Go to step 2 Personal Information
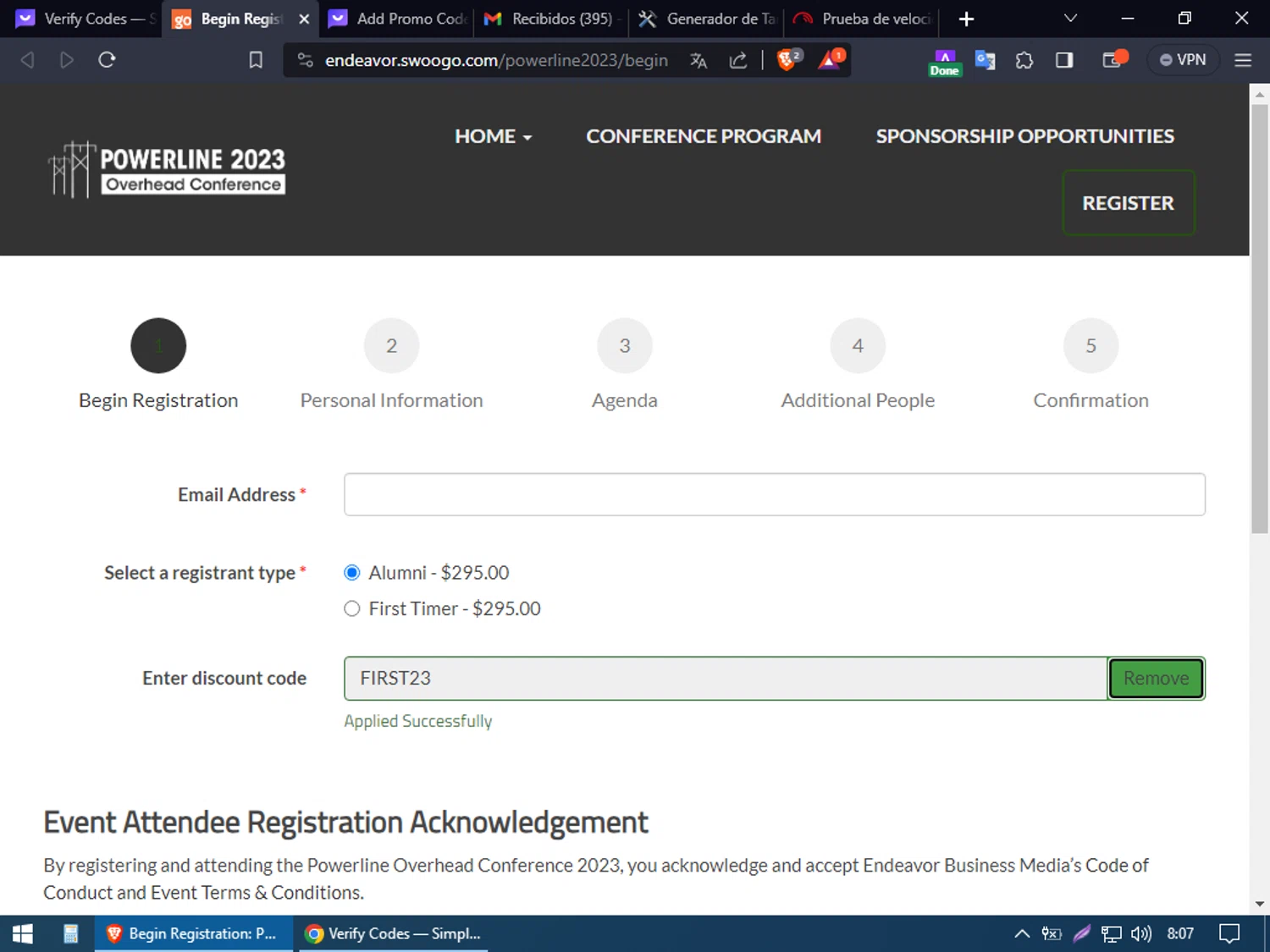The width and height of the screenshot is (1270, 952). pyautogui.click(x=391, y=345)
